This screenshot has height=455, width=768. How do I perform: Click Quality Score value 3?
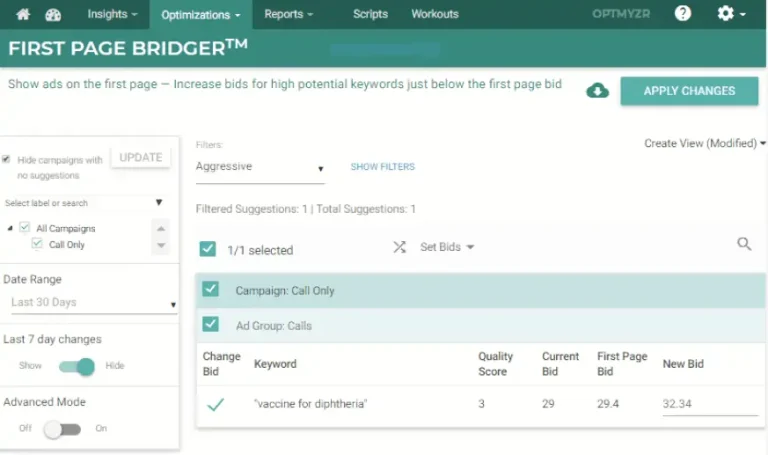481,404
